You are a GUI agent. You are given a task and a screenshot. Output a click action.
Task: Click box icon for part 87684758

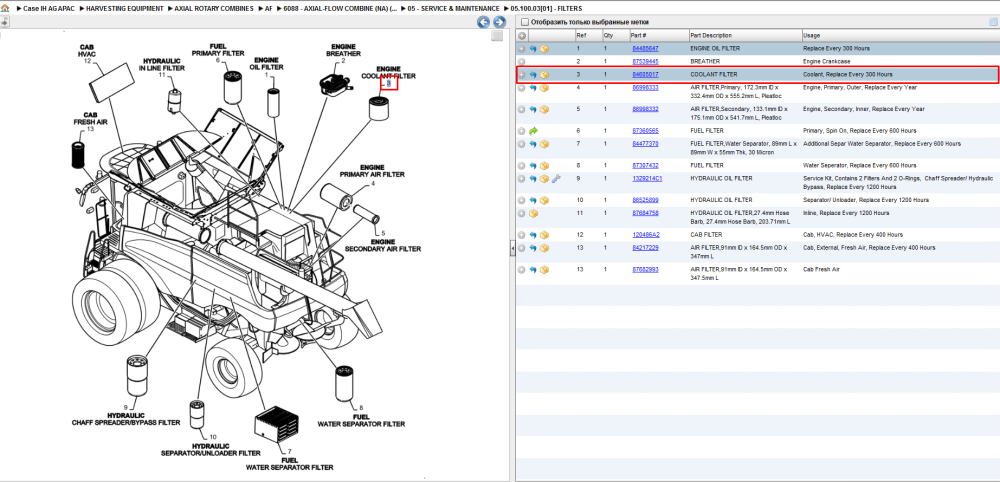click(x=533, y=213)
